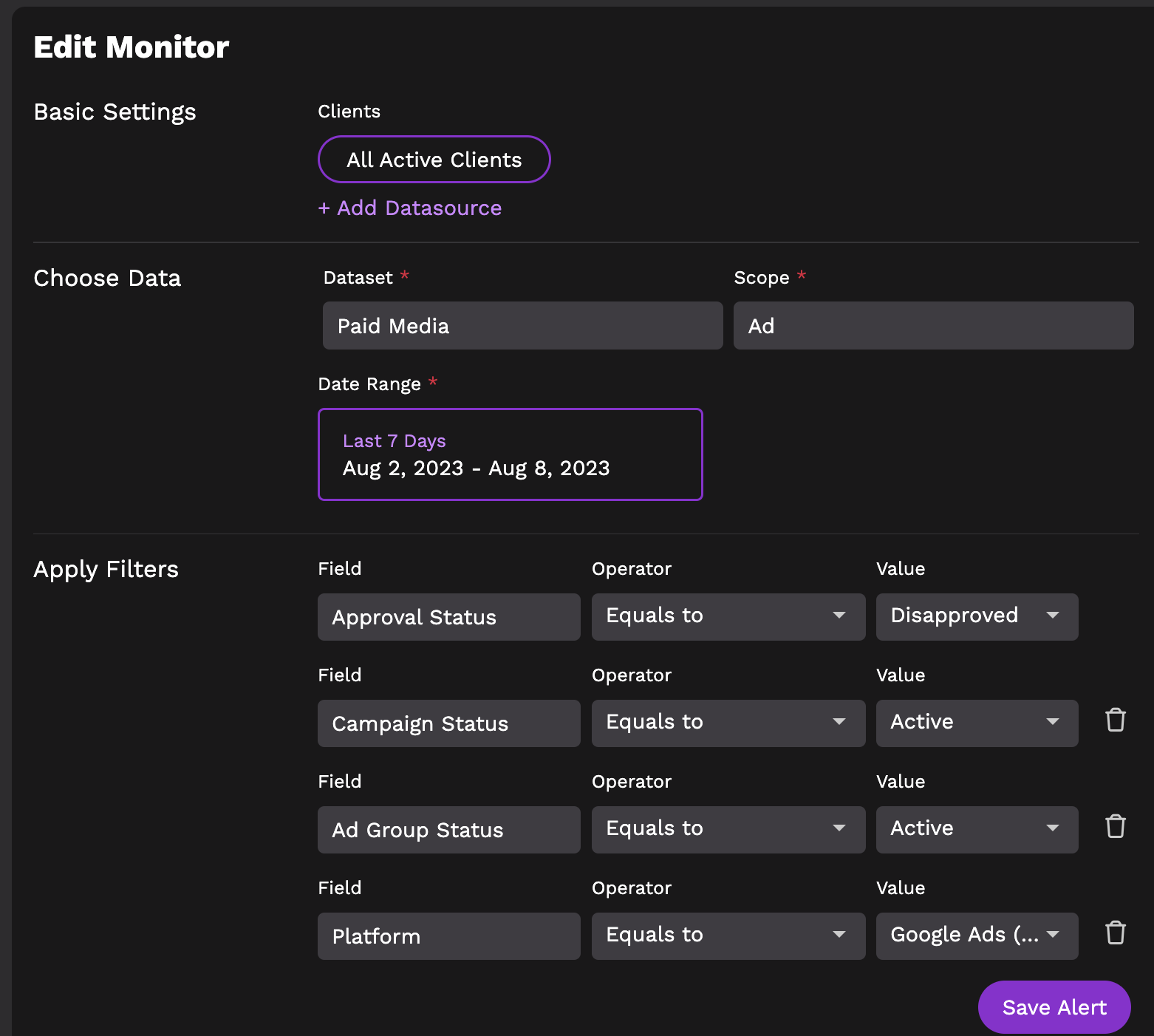The height and width of the screenshot is (1036, 1154).
Task: Open the Approval Status operator dropdown
Action: pyautogui.click(x=728, y=616)
